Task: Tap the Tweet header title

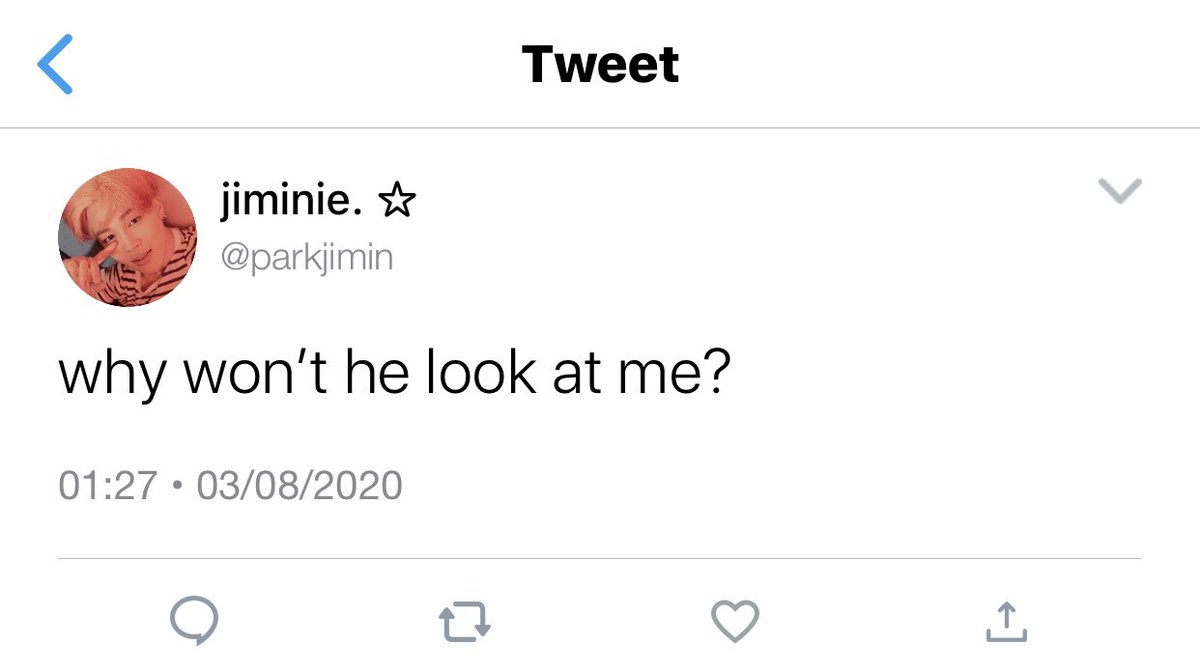Action: pyautogui.click(x=600, y=66)
